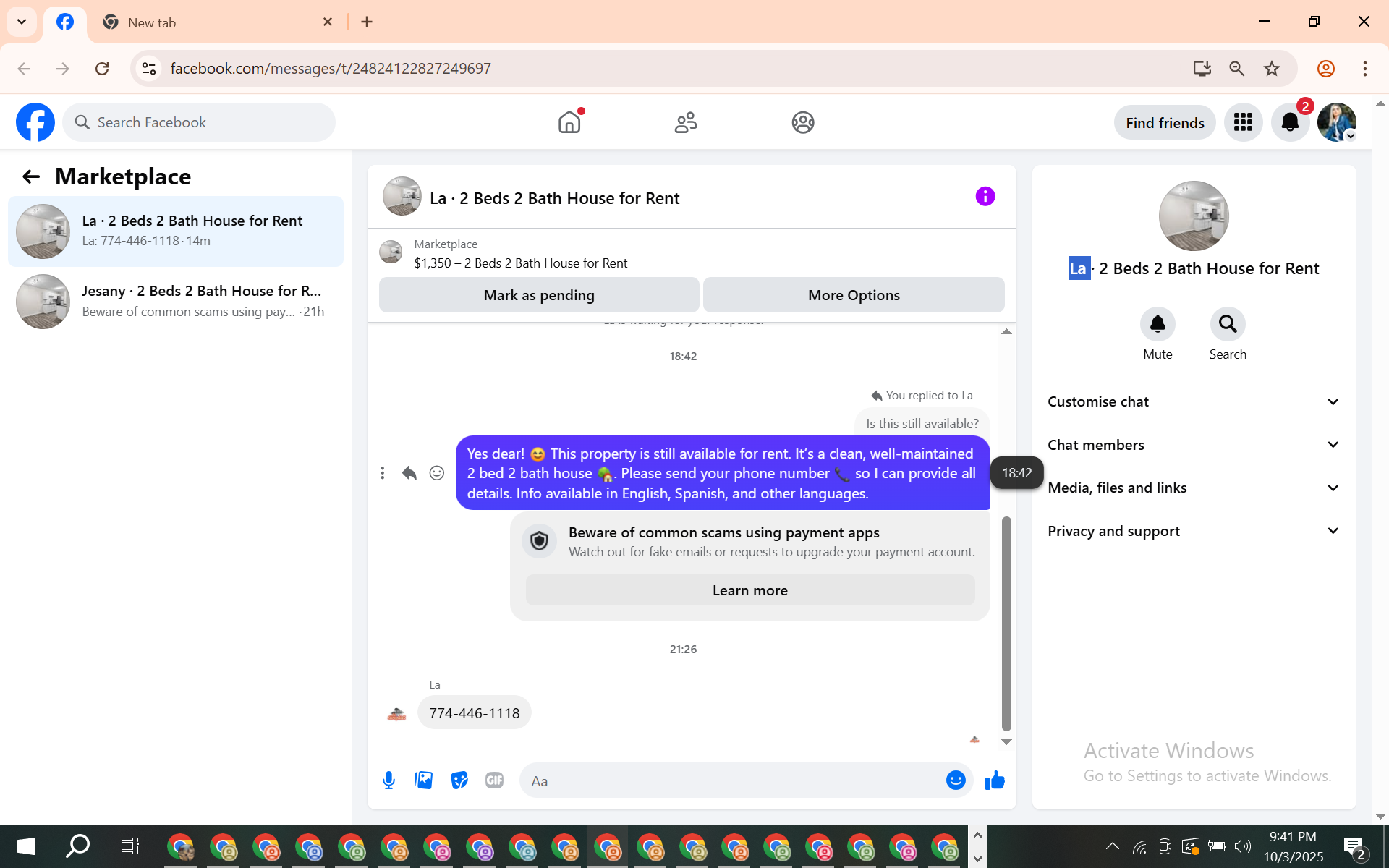This screenshot has height=868, width=1389.
Task: Choose a GIF to send
Action: pos(494,780)
